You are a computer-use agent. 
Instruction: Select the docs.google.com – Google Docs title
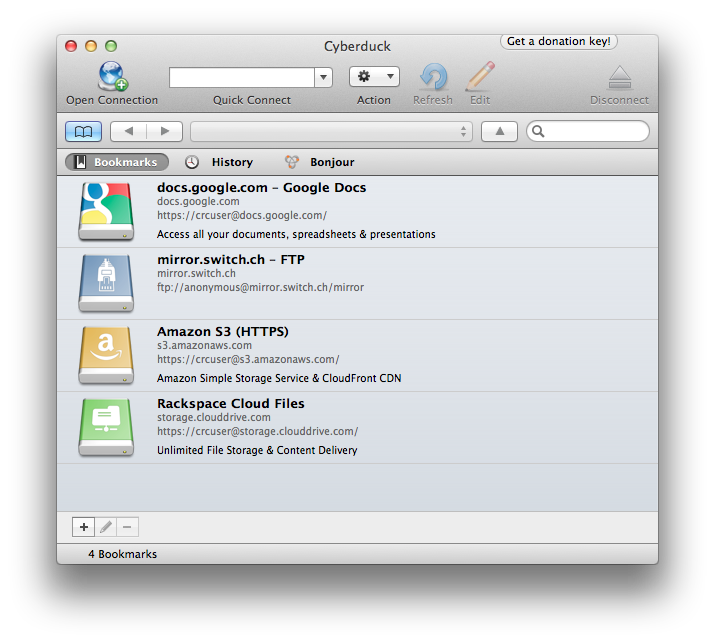pos(261,187)
